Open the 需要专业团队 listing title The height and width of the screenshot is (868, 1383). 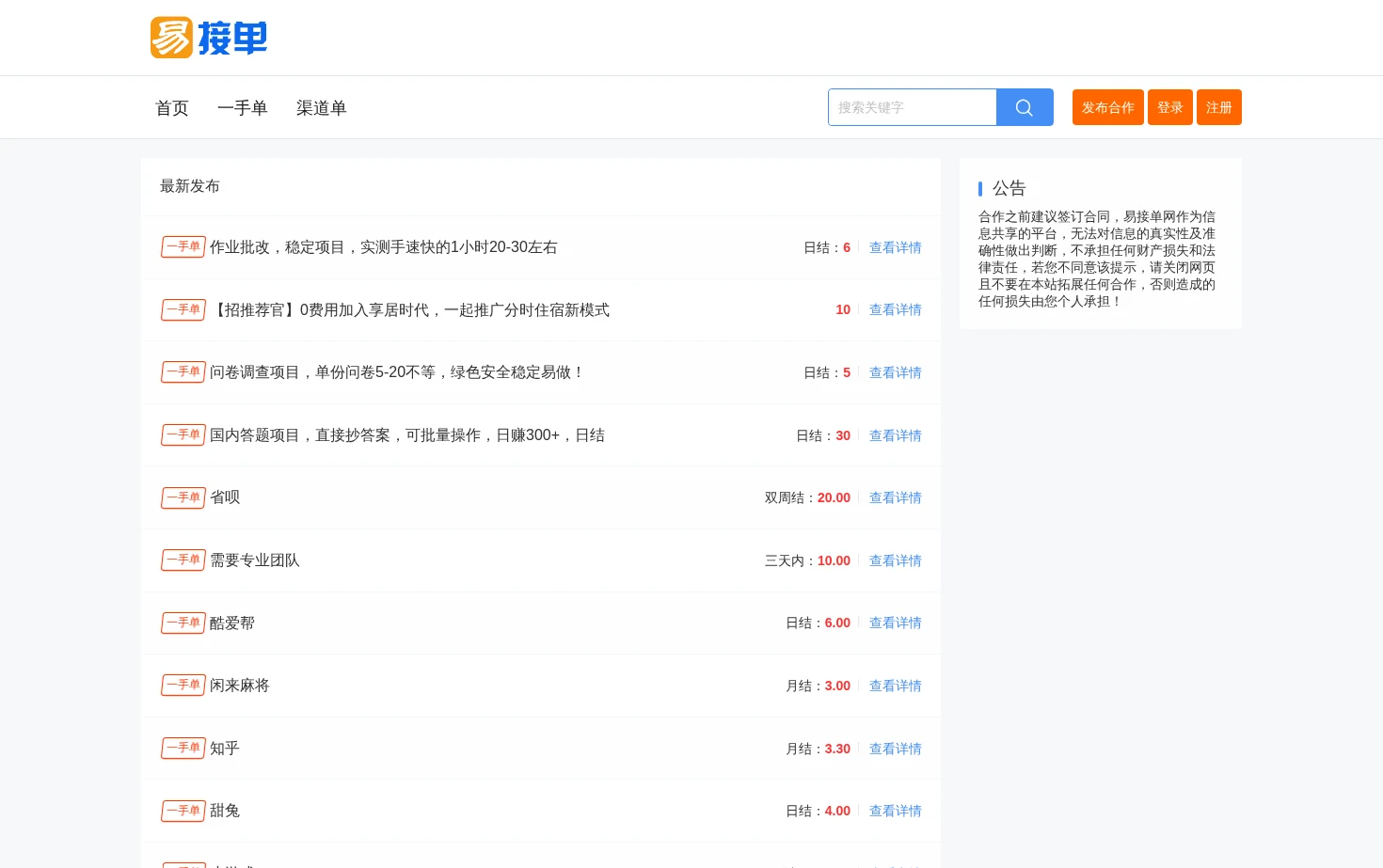255,560
